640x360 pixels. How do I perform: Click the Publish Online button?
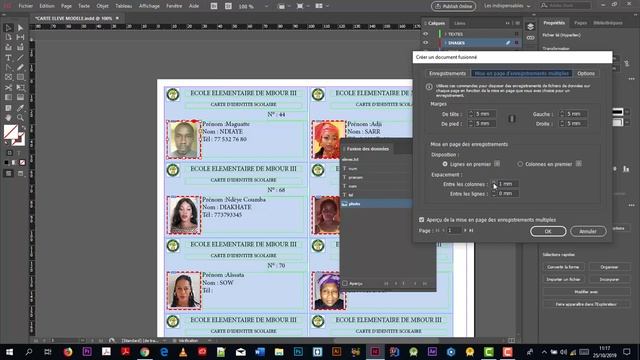453,6
